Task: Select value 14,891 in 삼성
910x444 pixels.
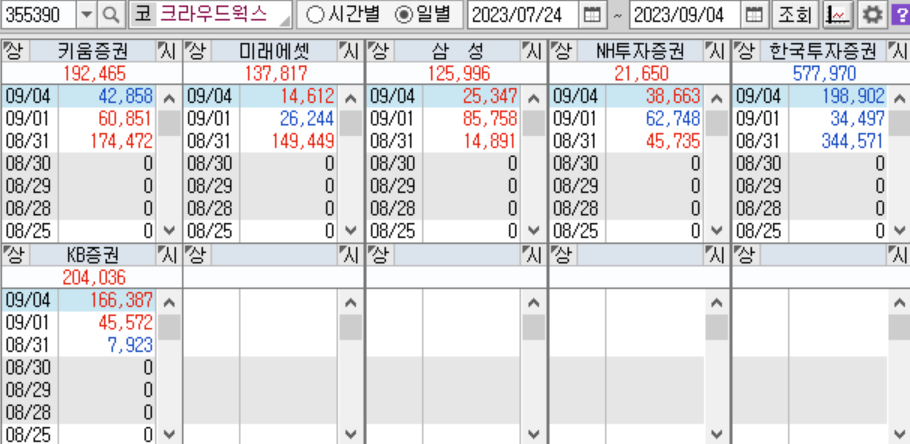Action: click(490, 141)
